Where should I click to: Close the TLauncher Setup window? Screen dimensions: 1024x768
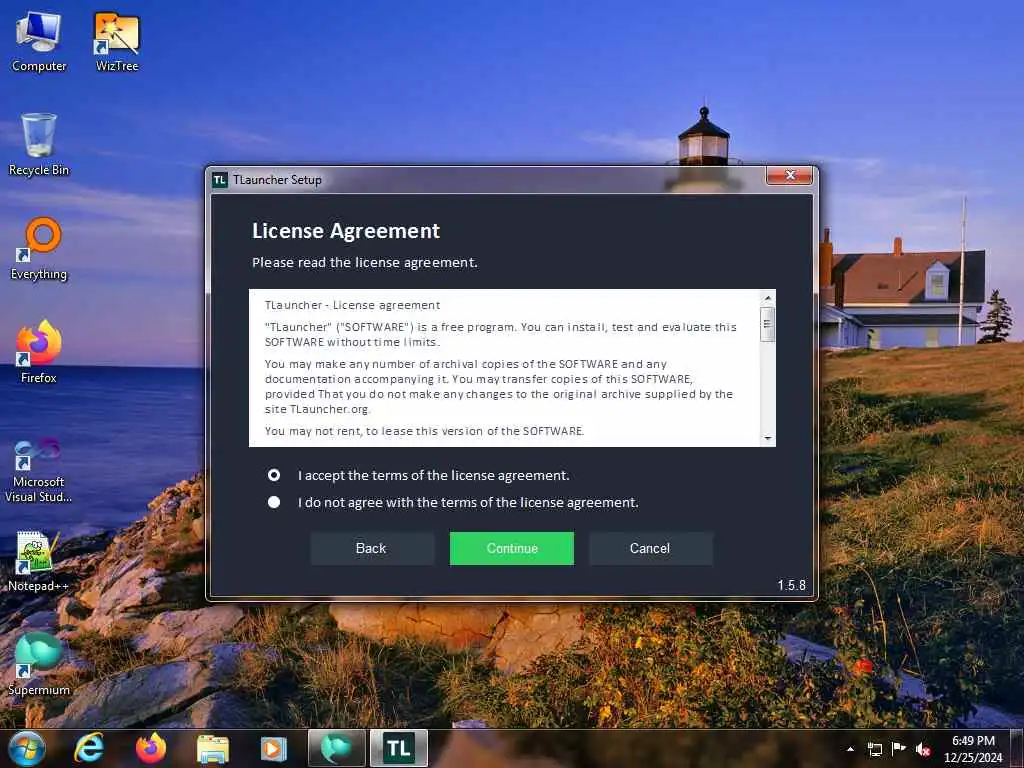pyautogui.click(x=790, y=175)
